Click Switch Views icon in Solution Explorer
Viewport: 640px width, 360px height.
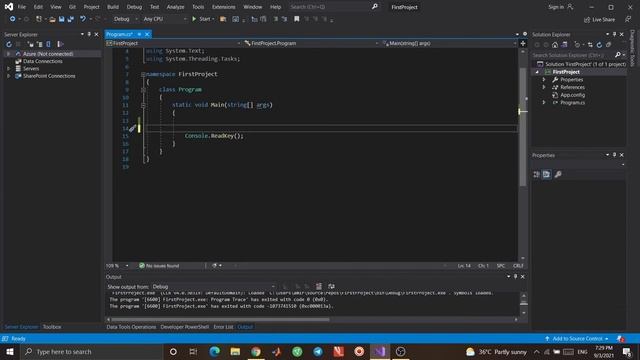(x=564, y=45)
